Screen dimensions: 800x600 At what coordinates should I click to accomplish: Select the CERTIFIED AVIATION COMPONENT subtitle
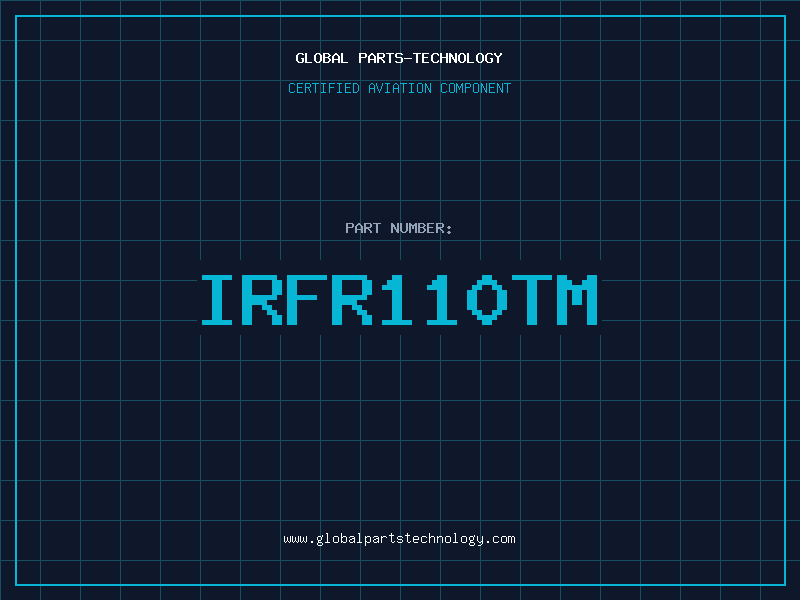point(399,88)
